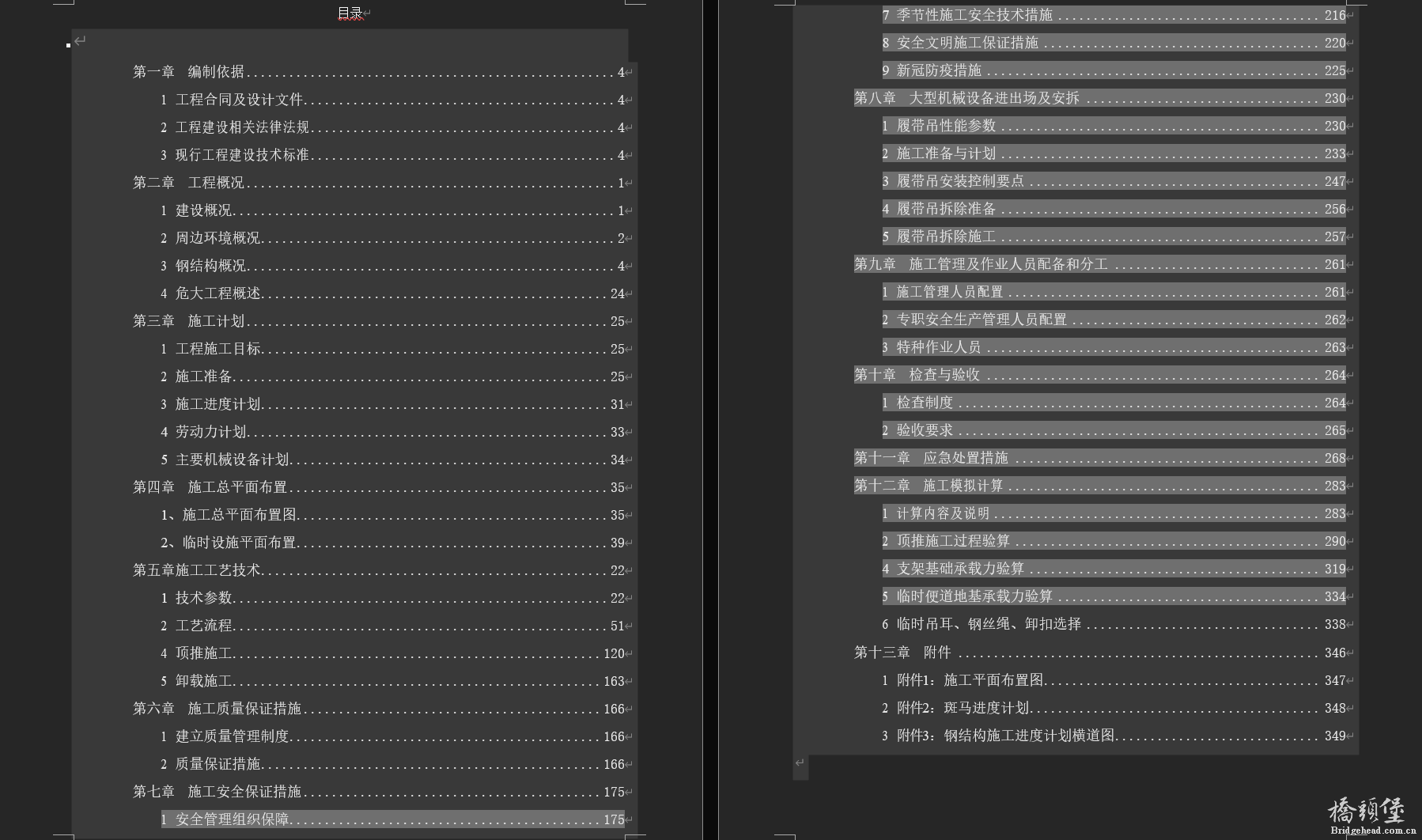Click highlighted 1 安全管理组织保障 entry
Viewport: 1422px width, 840px height.
click(x=393, y=819)
